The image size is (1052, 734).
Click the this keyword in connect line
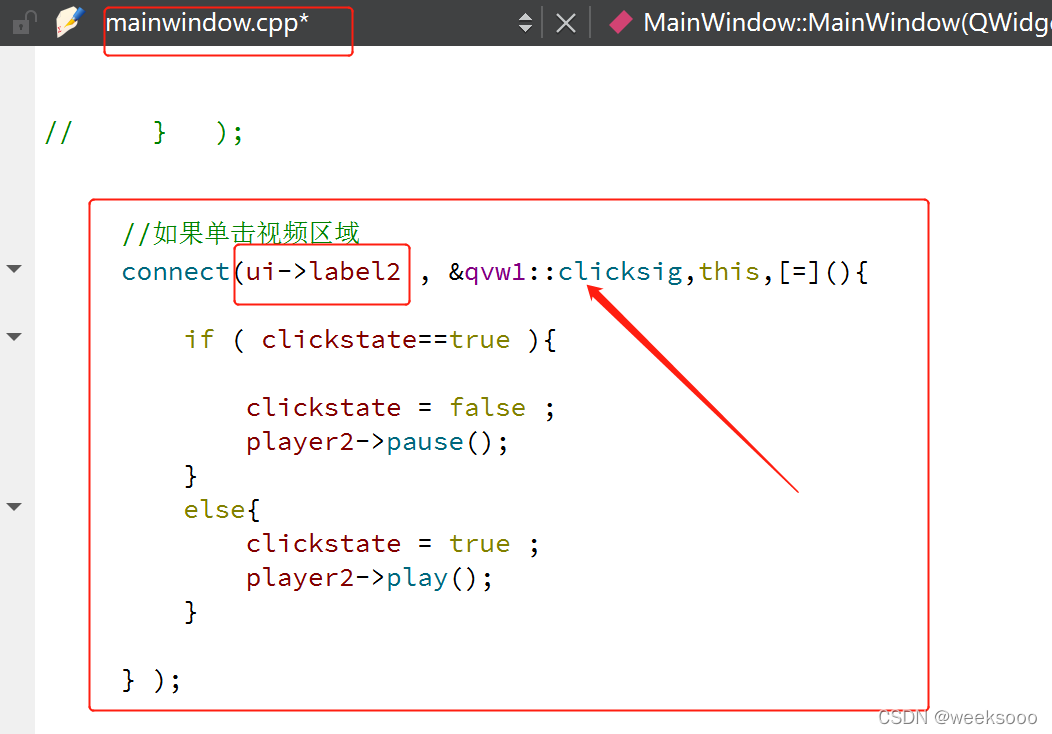tap(729, 272)
